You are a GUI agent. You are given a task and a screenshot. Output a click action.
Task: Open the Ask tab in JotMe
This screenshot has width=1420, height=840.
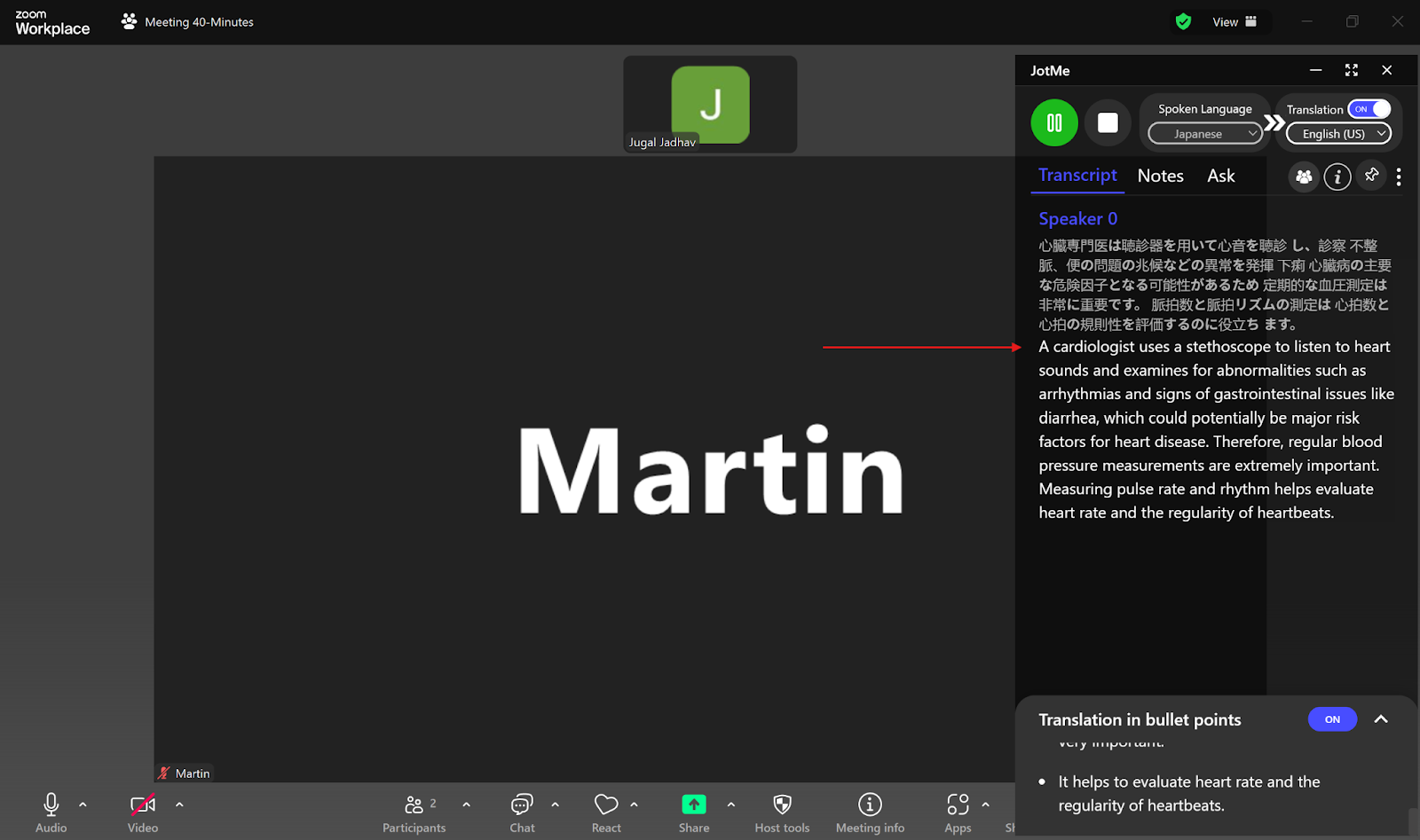(x=1221, y=176)
